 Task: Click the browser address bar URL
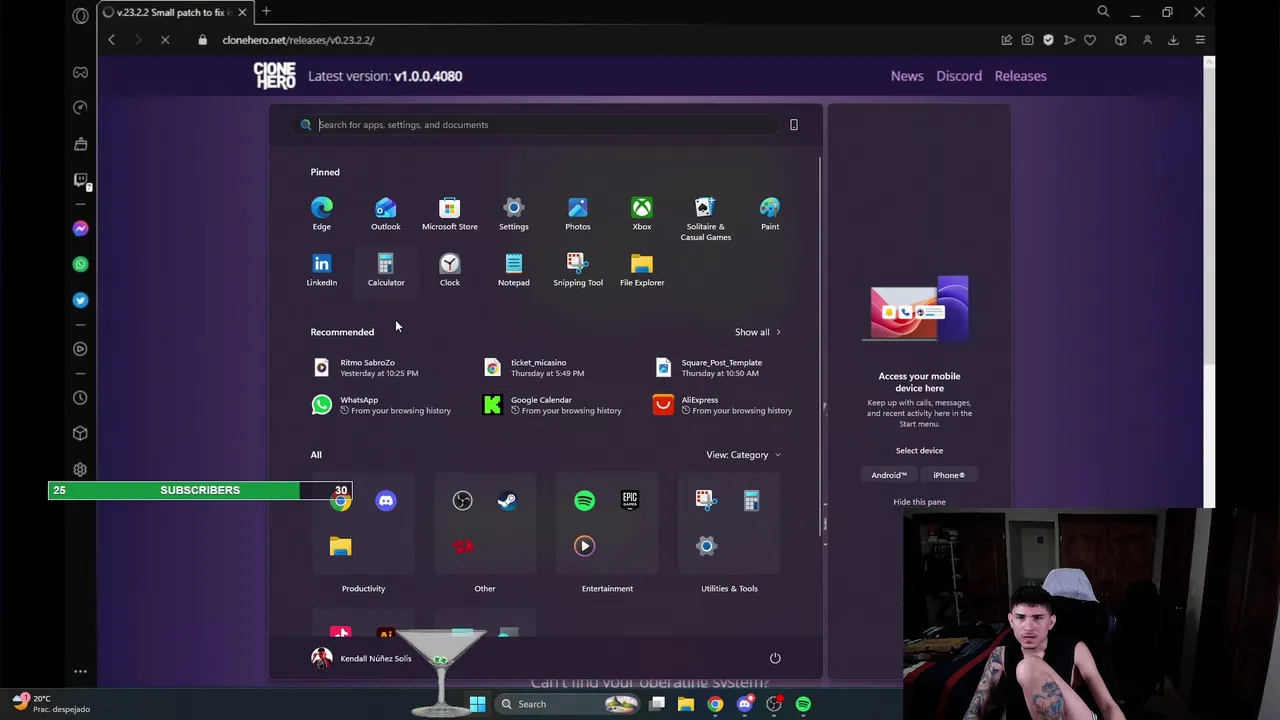[x=298, y=40]
